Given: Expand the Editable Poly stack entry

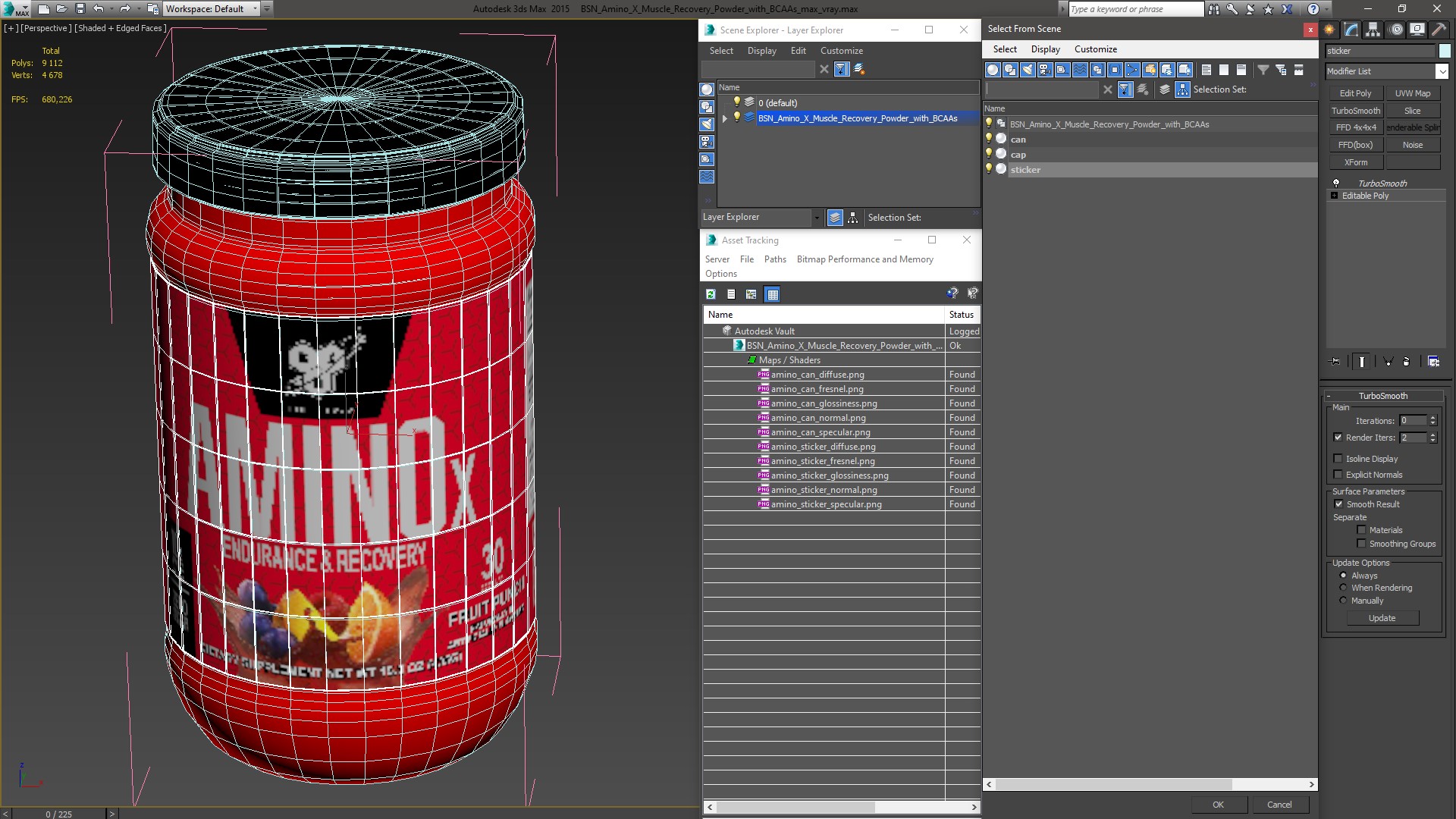Looking at the screenshot, I should [1335, 196].
